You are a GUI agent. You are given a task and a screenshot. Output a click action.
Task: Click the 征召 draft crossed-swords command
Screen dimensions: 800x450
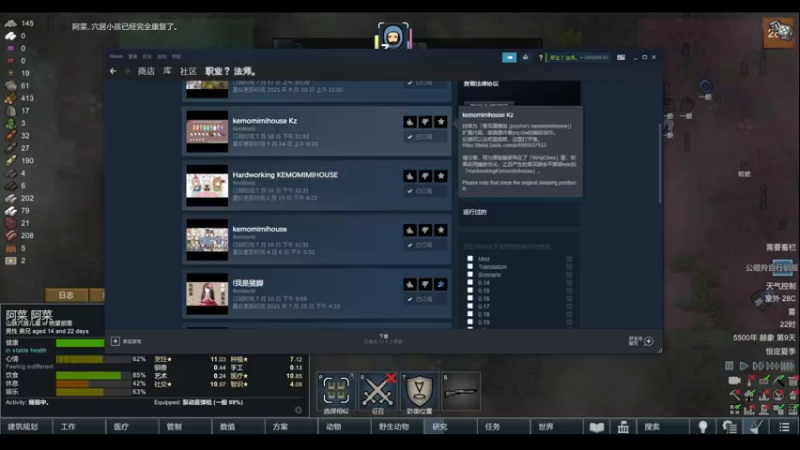pos(378,393)
